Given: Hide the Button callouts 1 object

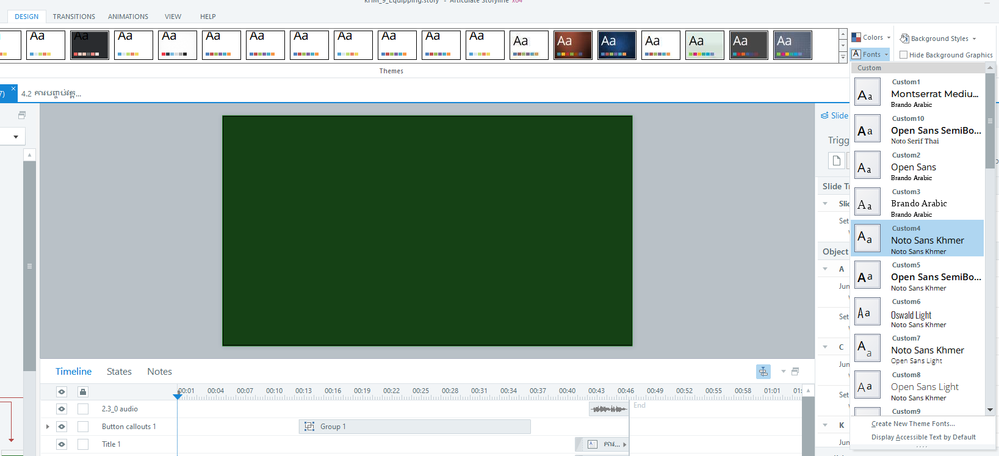Looking at the screenshot, I should 62,427.
